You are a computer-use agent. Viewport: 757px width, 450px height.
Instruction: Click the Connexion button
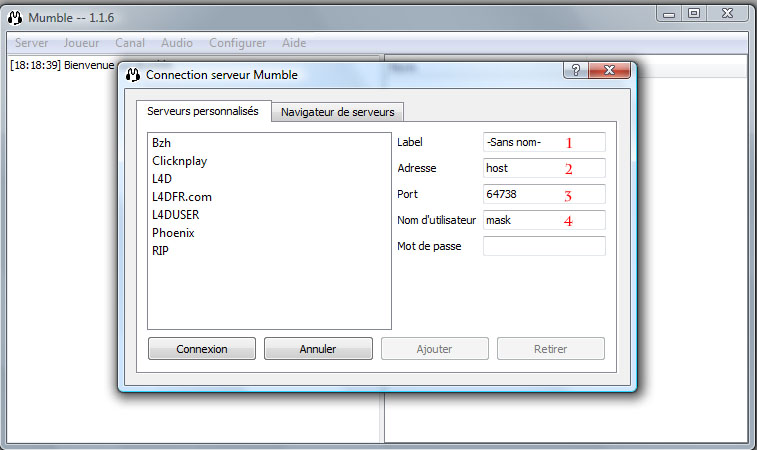(x=202, y=349)
